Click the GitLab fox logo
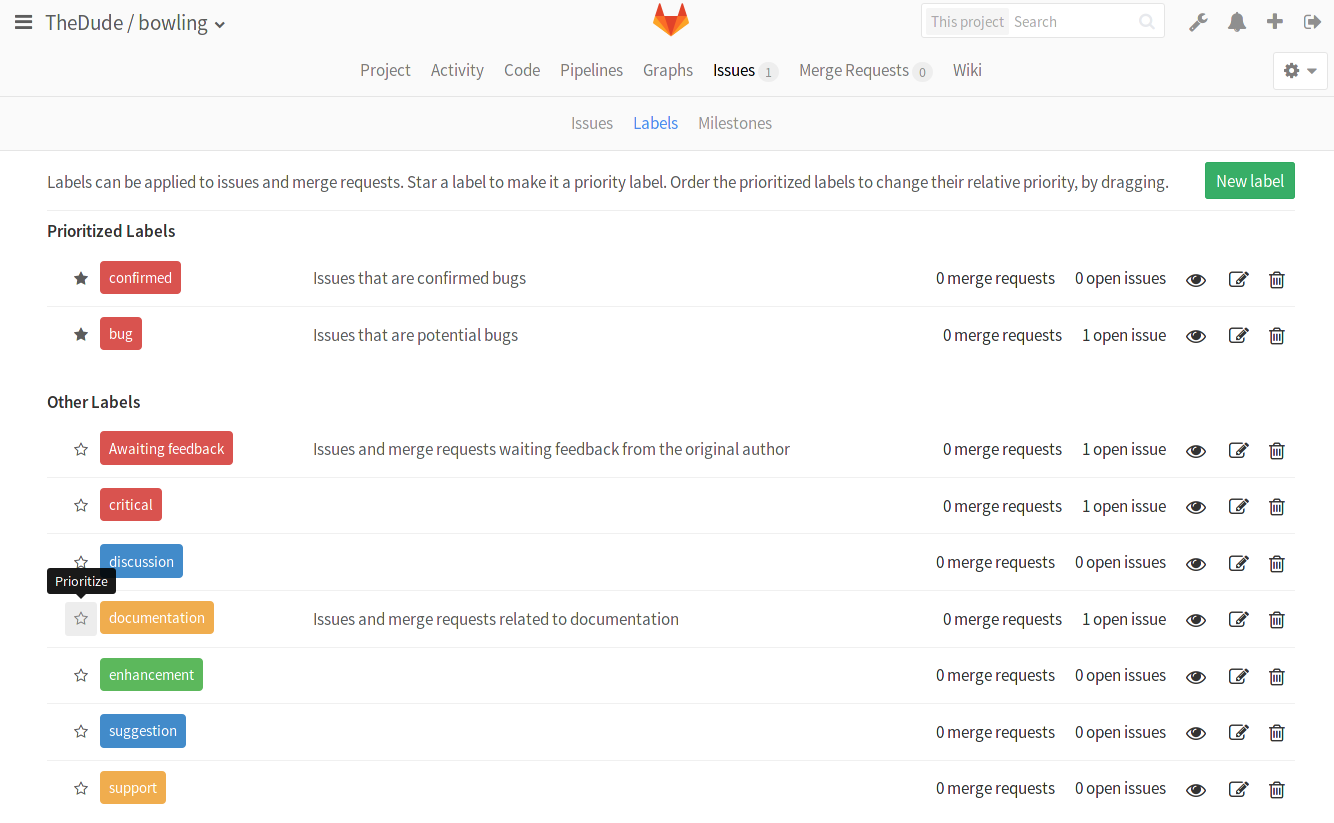 (x=671, y=20)
